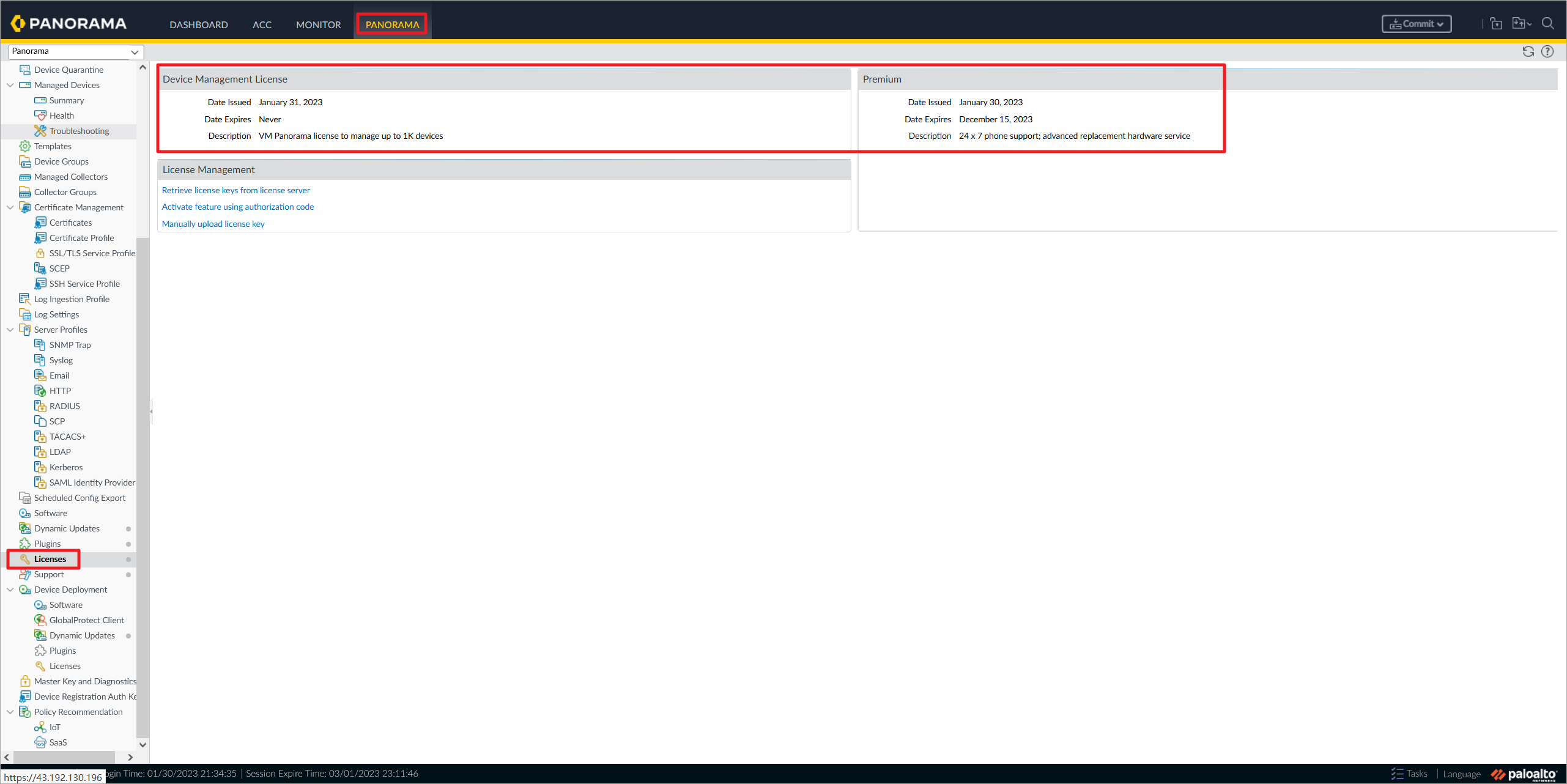Screen dimensions: 1567x784
Task: Collapse the Certificate Management tree node
Action: 10,207
